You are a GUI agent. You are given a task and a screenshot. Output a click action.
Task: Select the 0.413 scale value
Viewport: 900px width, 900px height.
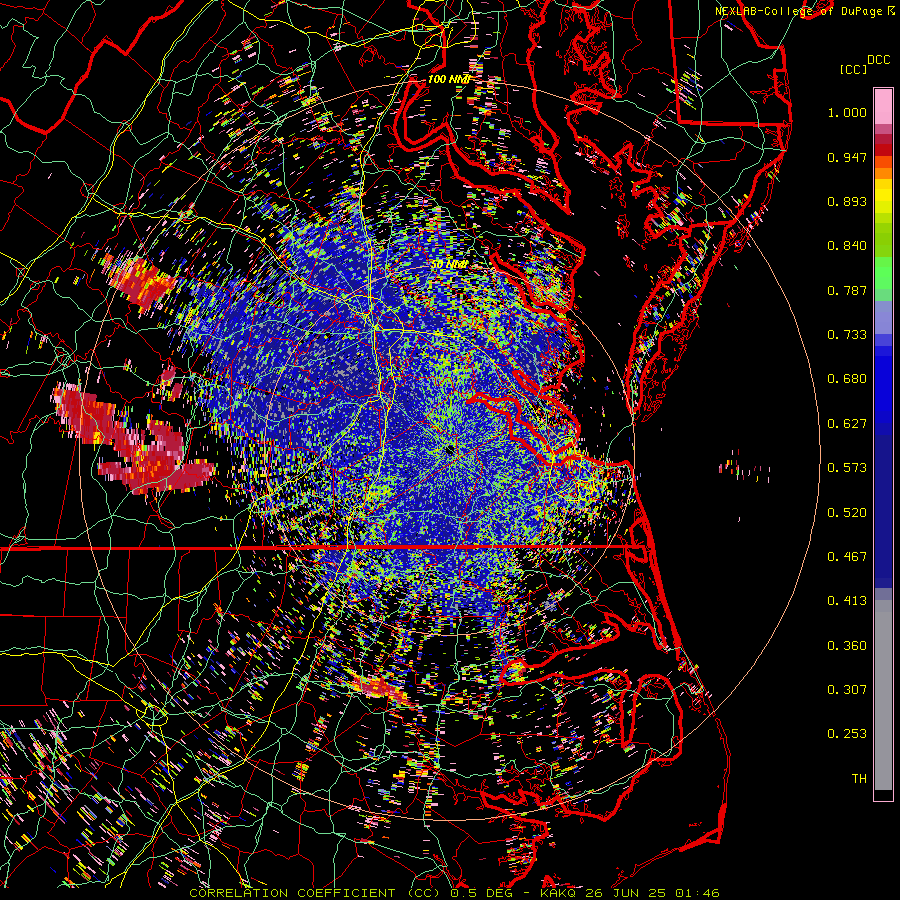pos(847,601)
